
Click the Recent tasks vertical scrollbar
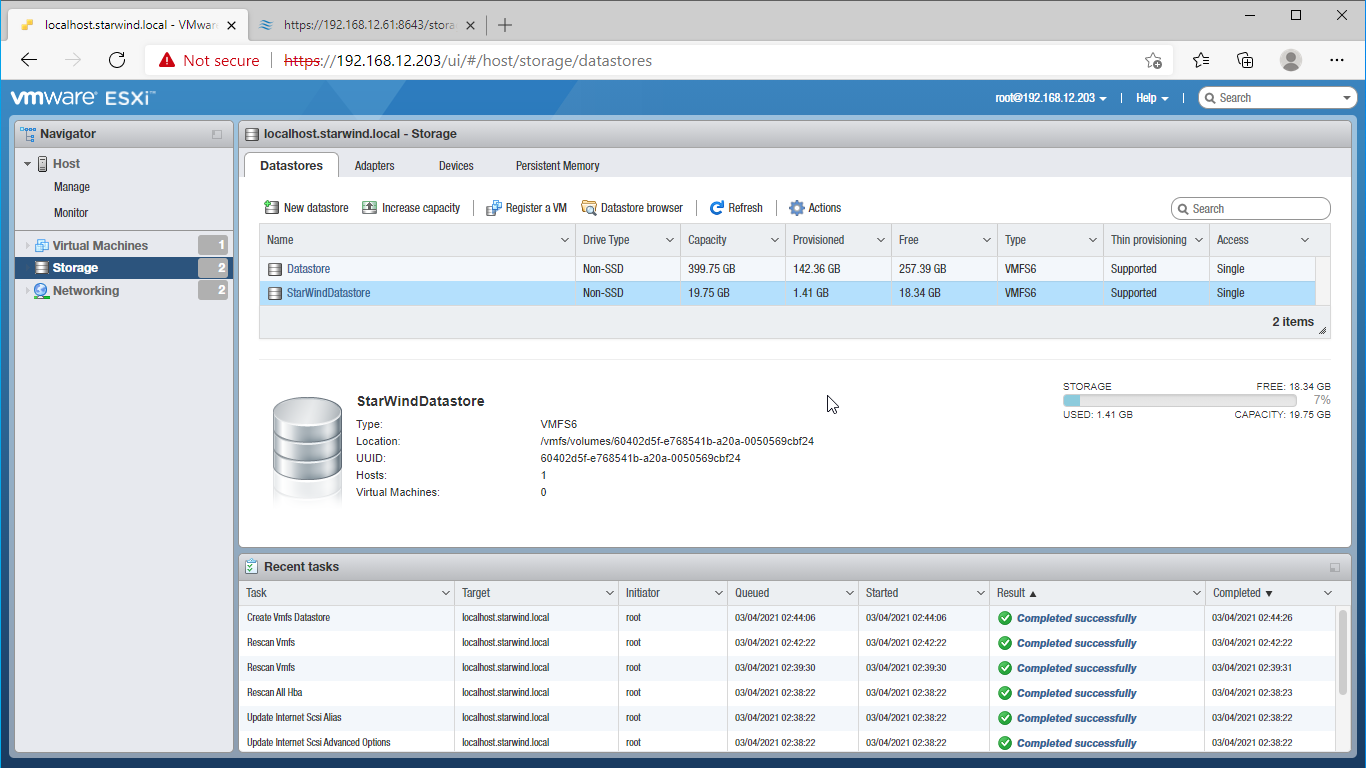click(1344, 651)
